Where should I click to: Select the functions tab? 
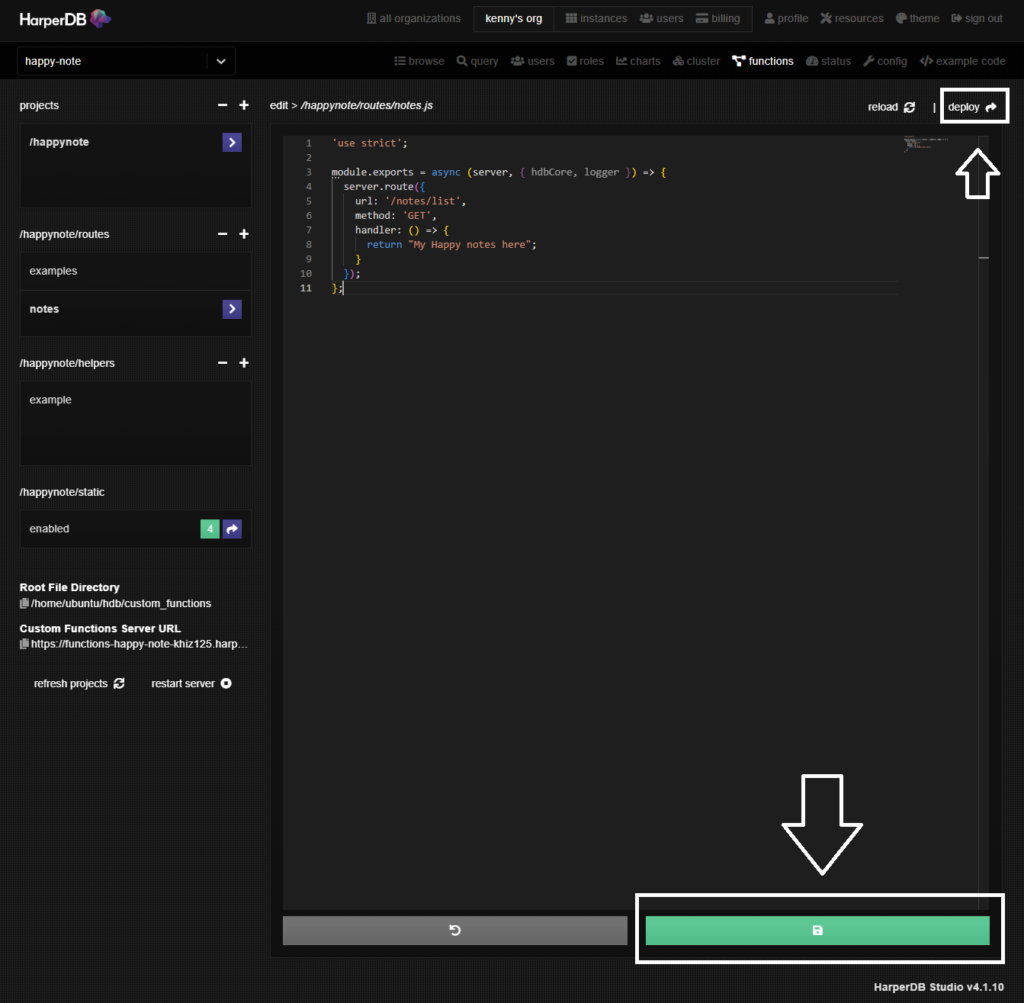coord(763,61)
